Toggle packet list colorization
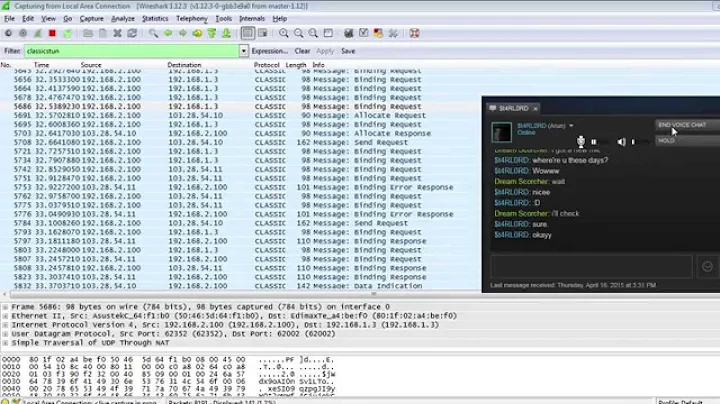Viewport: 720px width, 404px height. [x=248, y=33]
